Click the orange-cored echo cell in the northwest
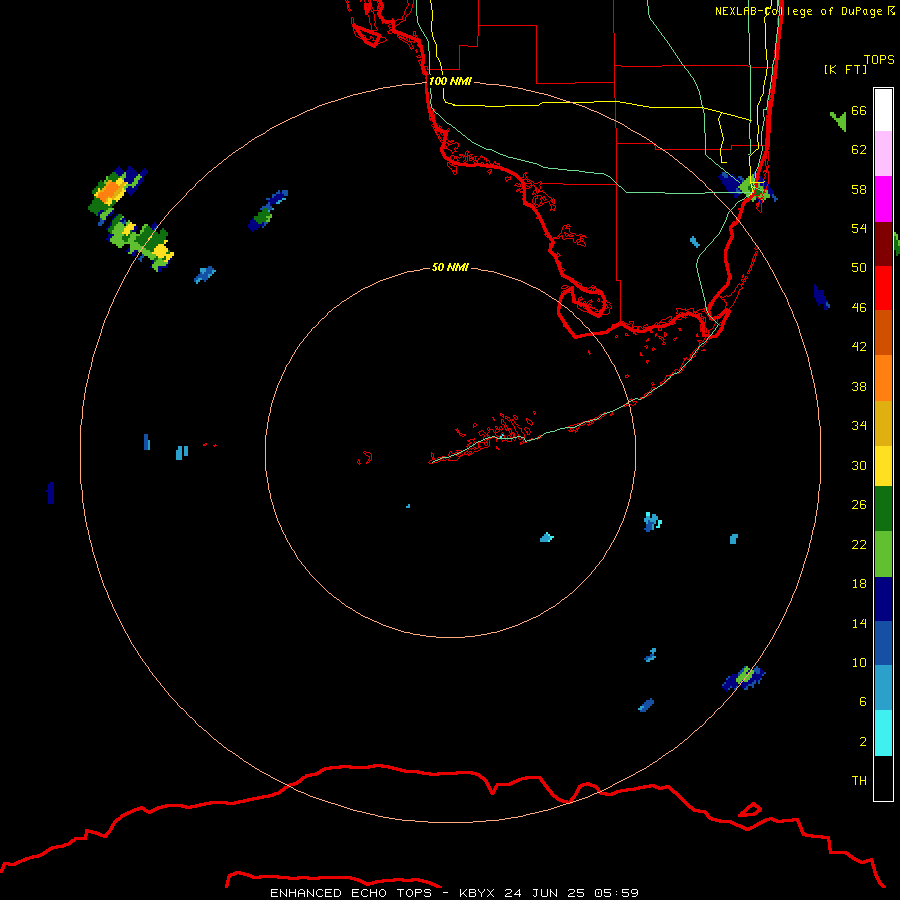The image size is (900, 900). (x=110, y=191)
